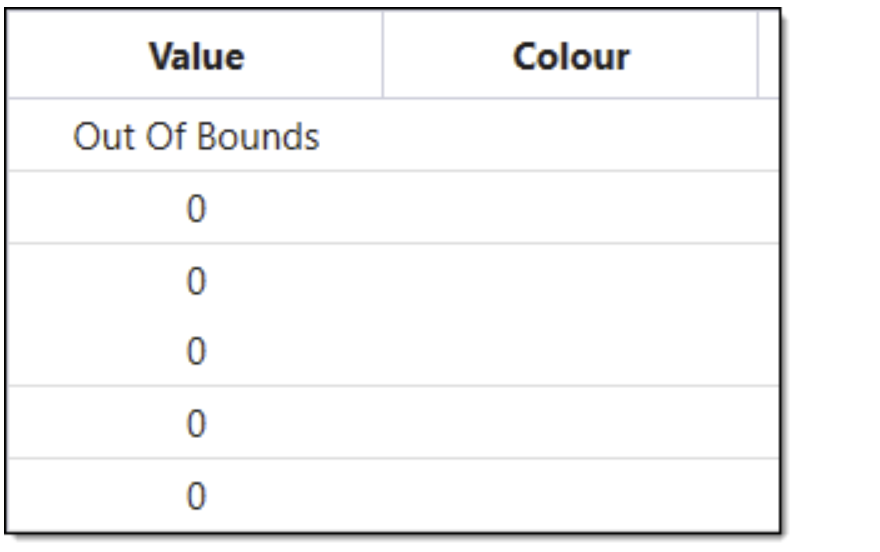Click the word Value in the header
Viewport: 880px width, 552px height.
click(196, 57)
